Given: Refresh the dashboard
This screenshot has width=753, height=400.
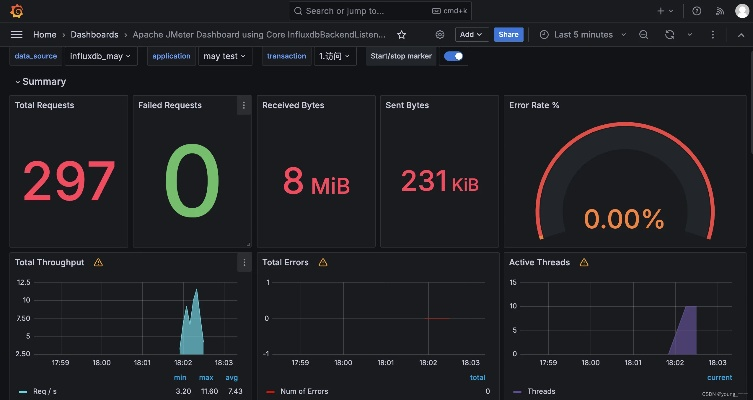Looking at the screenshot, I should pos(669,34).
